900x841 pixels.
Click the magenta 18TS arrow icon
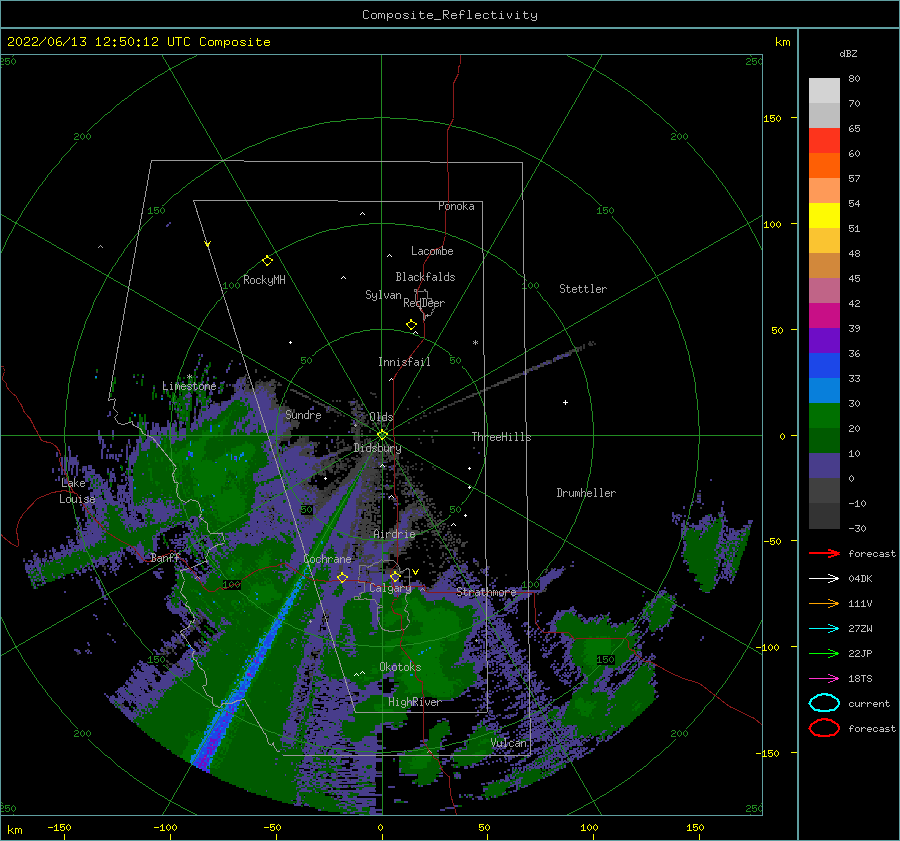824,679
